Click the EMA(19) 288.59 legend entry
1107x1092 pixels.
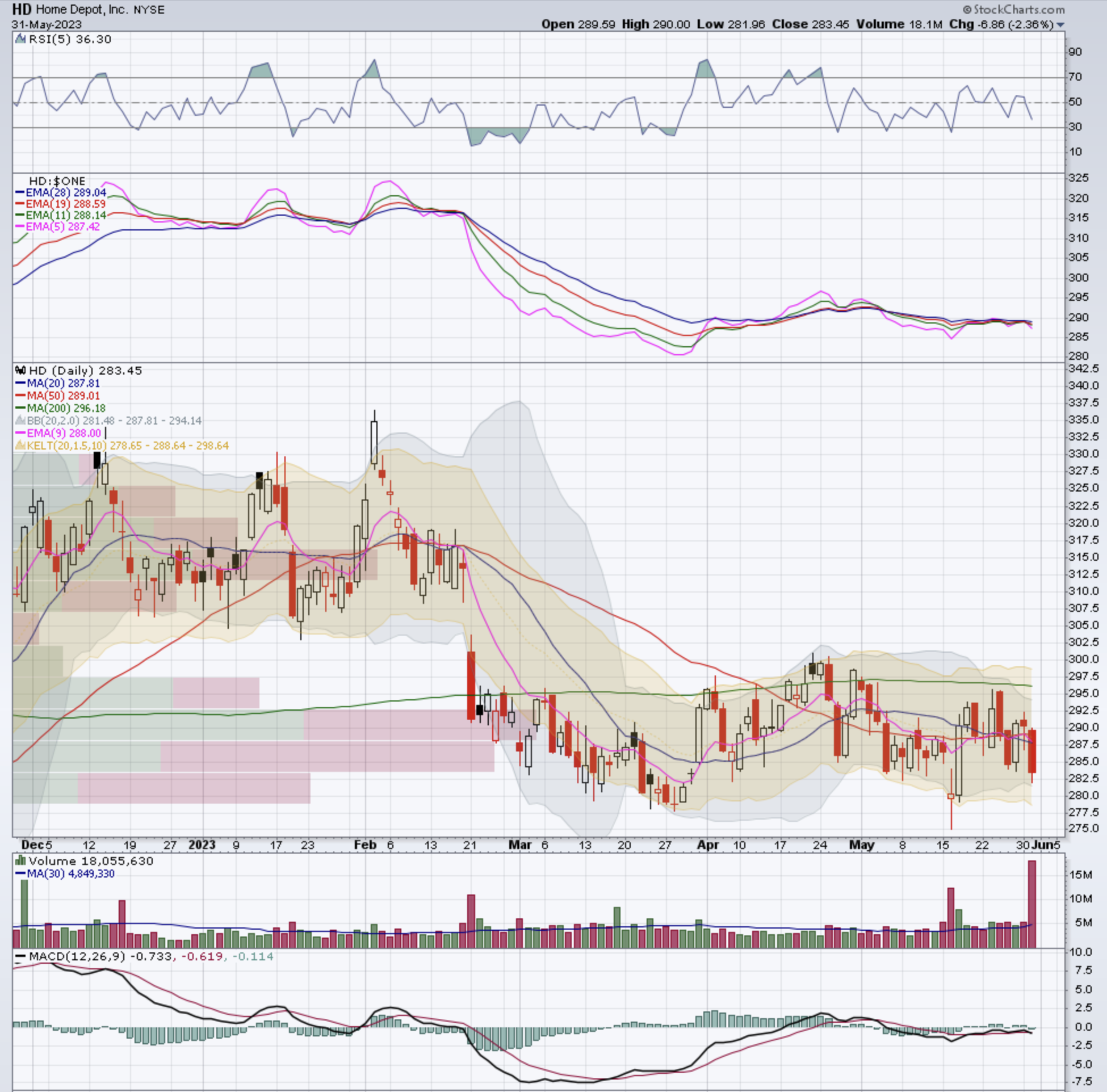(65, 204)
